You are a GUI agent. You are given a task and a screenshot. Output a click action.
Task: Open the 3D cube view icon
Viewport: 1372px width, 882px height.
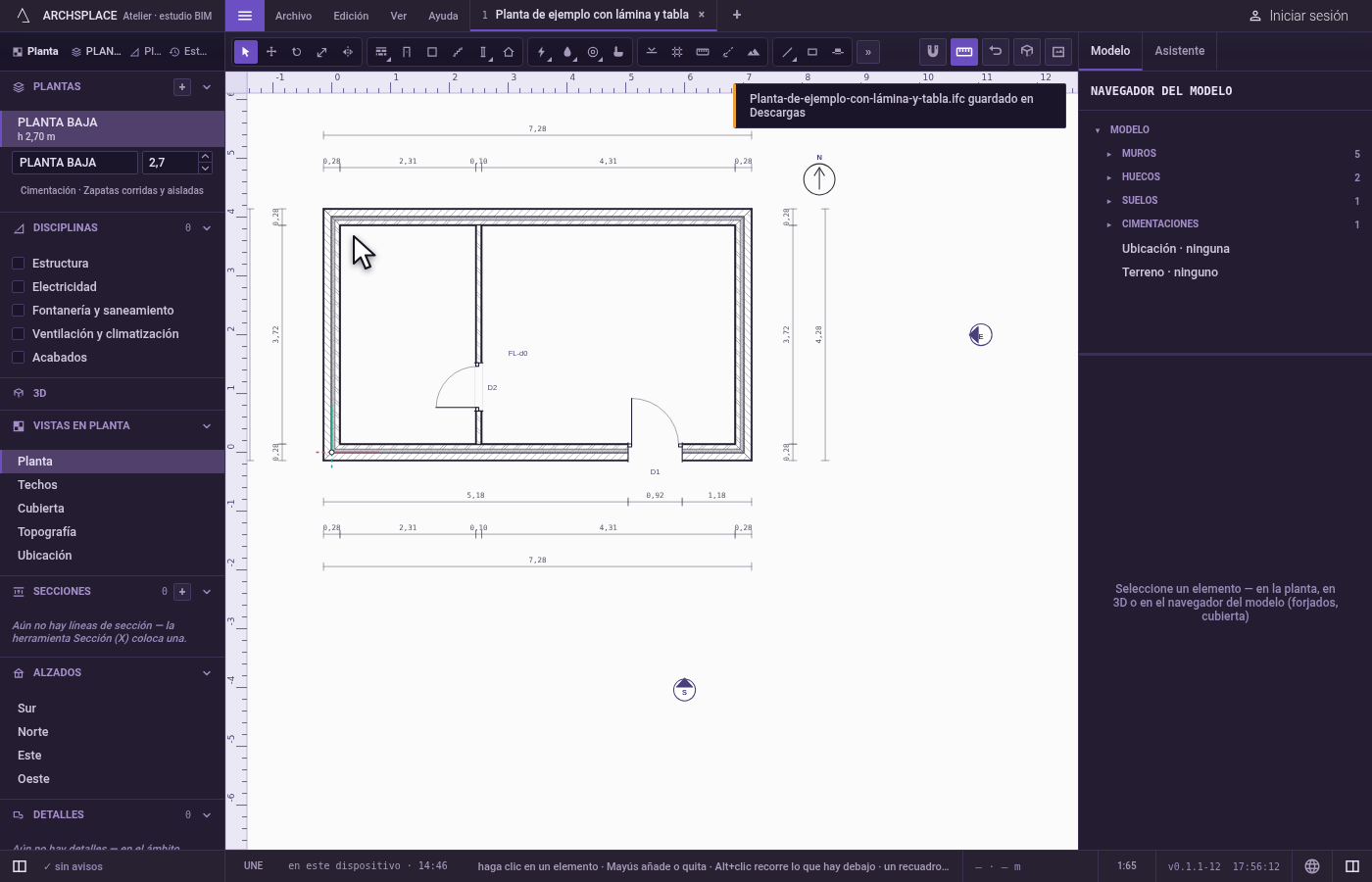click(1027, 52)
